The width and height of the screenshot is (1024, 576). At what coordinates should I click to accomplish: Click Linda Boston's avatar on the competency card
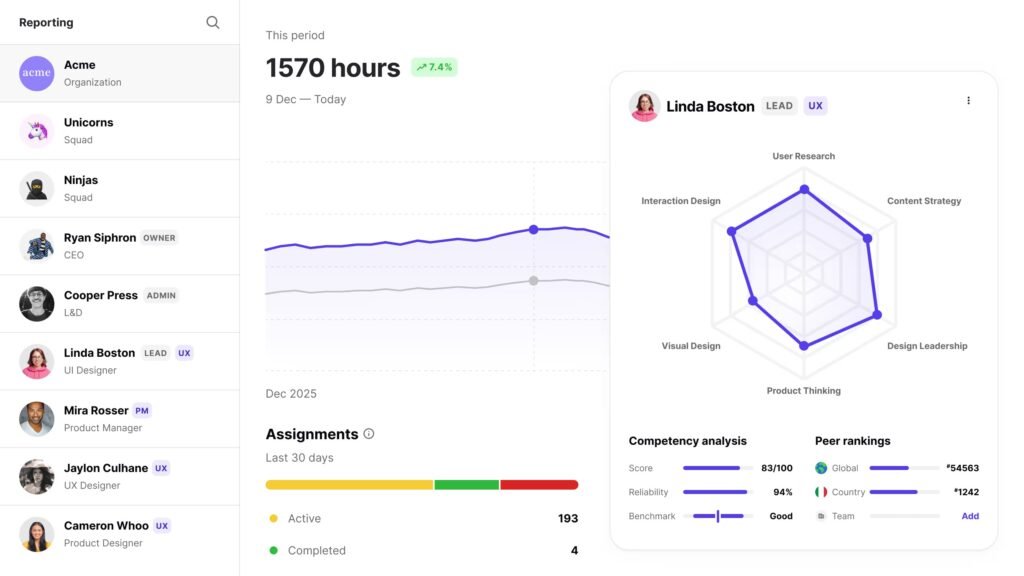644,107
